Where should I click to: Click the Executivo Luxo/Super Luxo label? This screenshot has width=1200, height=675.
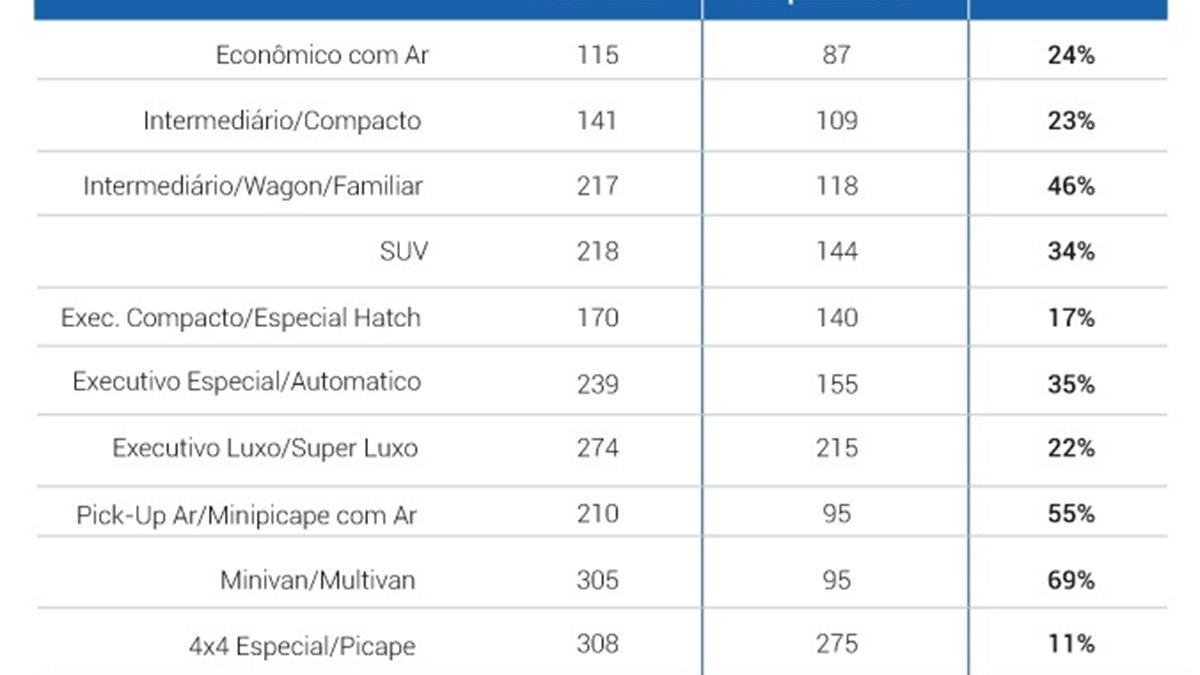[x=265, y=448]
